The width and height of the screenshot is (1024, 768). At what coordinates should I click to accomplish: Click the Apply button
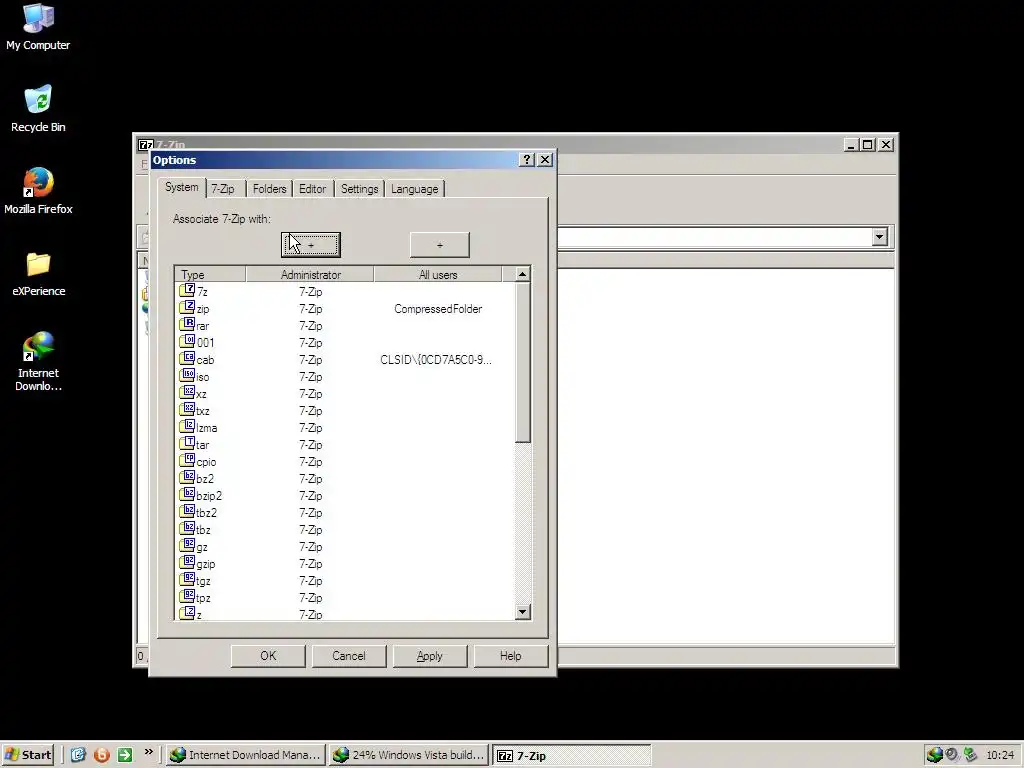click(430, 656)
